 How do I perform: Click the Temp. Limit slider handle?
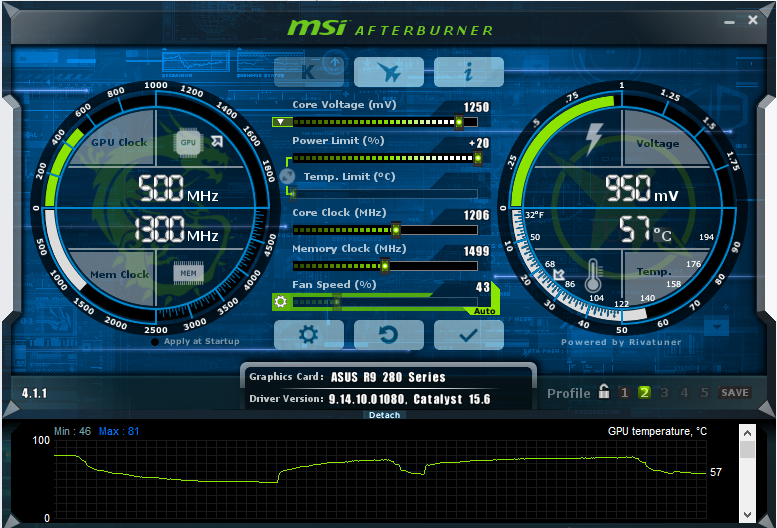(x=293, y=194)
